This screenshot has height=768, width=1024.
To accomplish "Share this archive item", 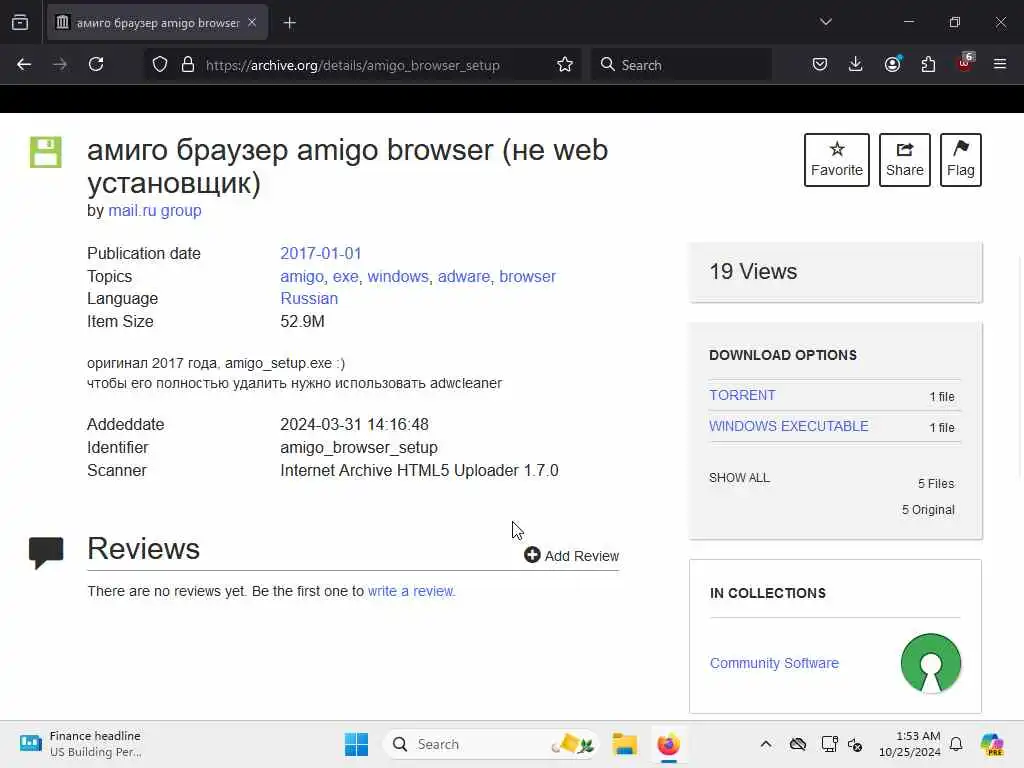I will [x=904, y=160].
